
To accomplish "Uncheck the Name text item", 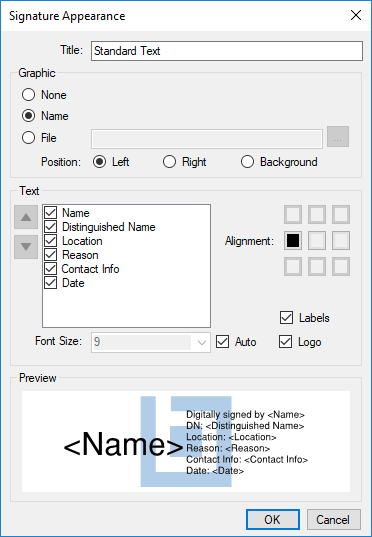I will tap(51, 213).
